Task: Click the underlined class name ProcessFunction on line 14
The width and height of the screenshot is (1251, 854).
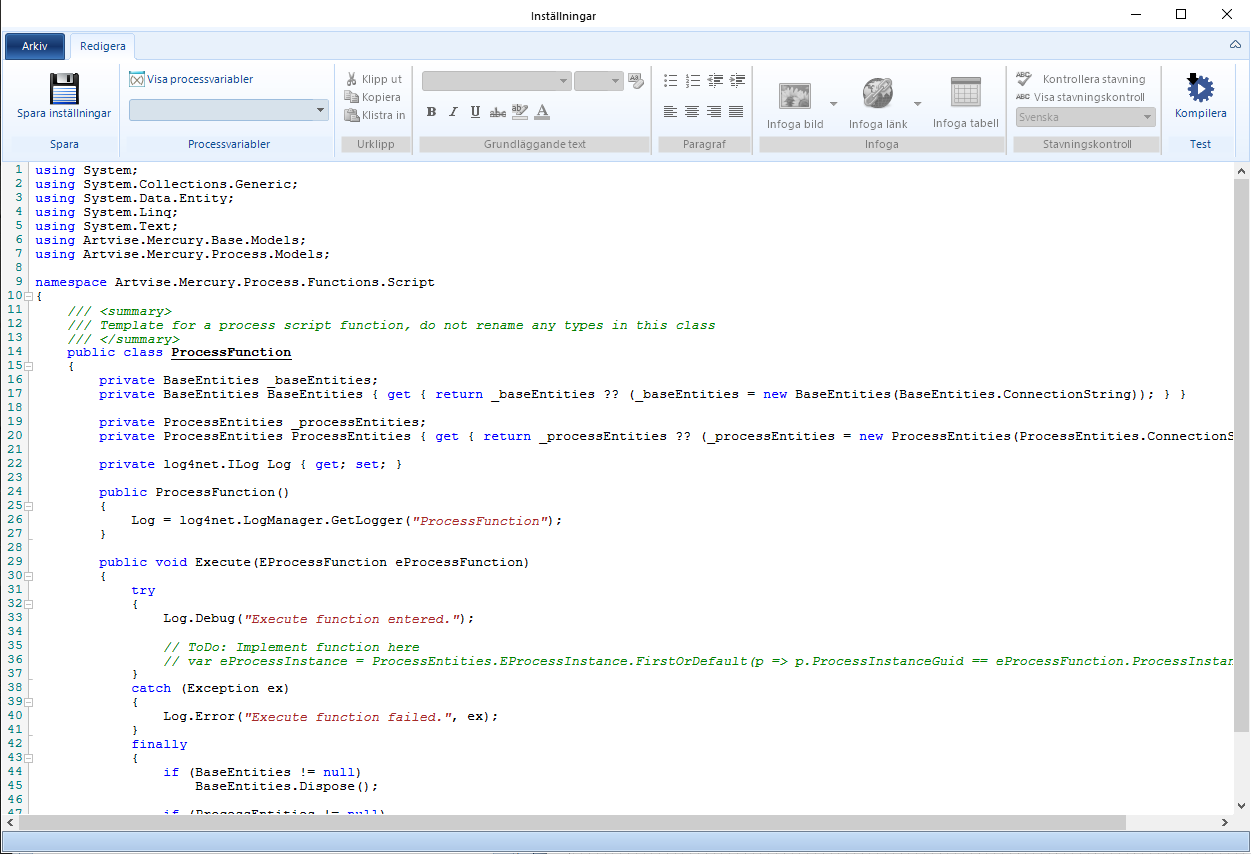Action: pos(231,352)
